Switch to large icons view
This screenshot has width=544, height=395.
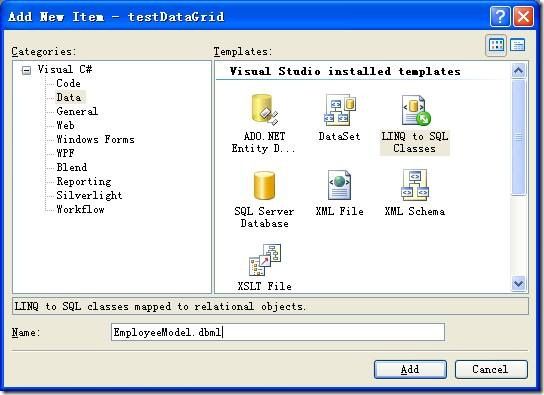496,45
